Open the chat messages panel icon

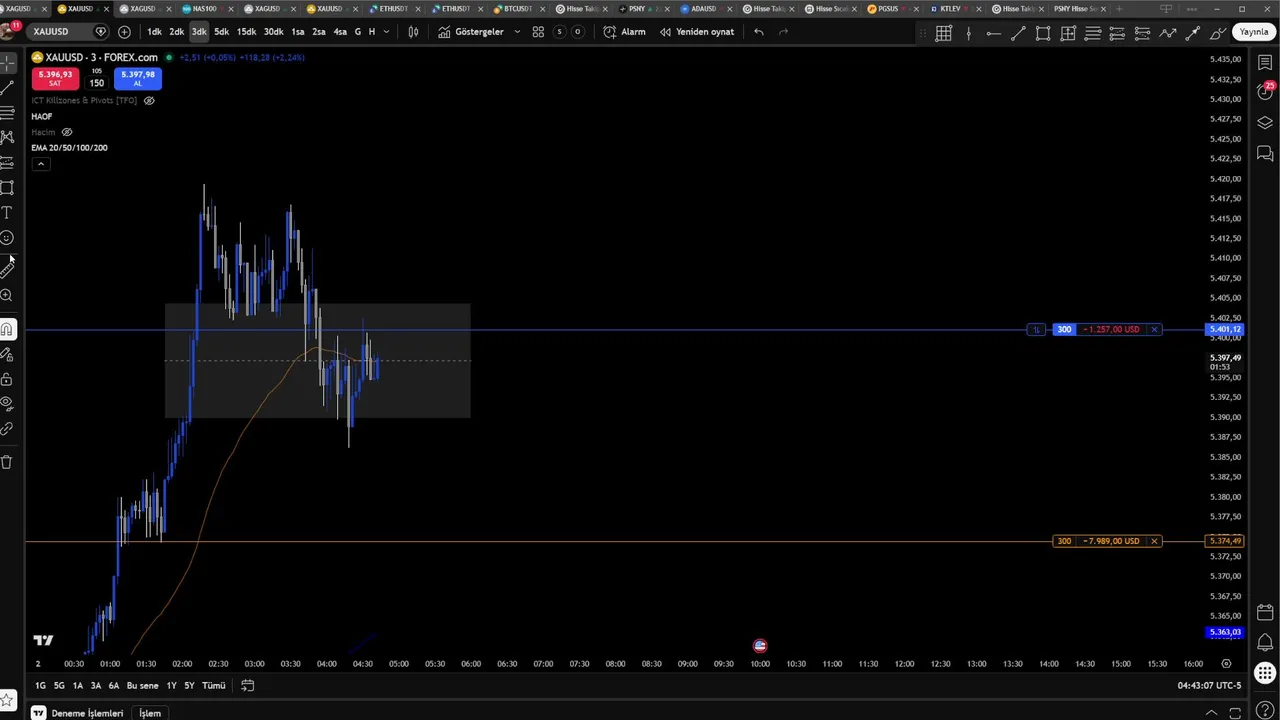point(1265,154)
